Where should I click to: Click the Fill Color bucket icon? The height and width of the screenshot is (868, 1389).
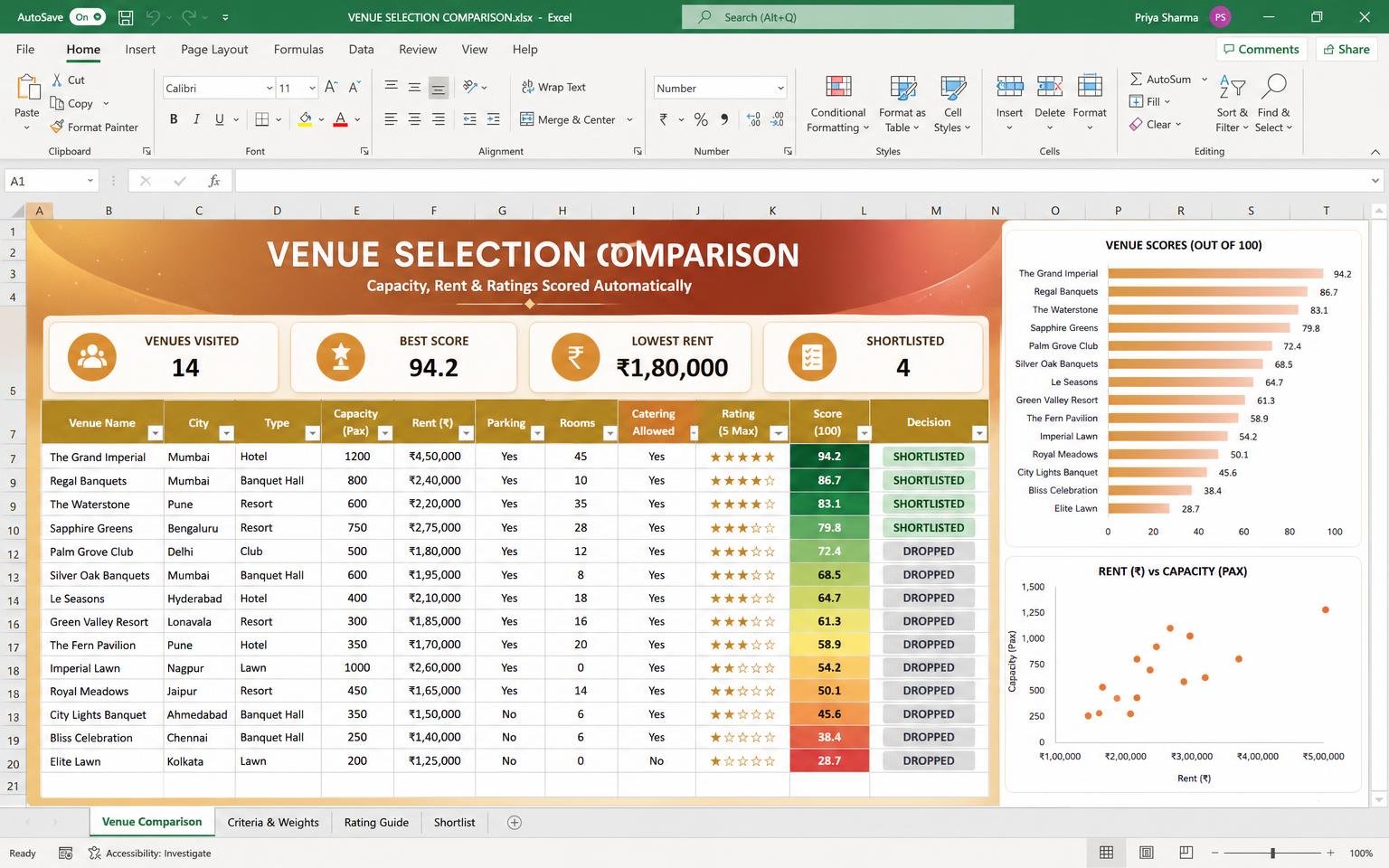306,119
